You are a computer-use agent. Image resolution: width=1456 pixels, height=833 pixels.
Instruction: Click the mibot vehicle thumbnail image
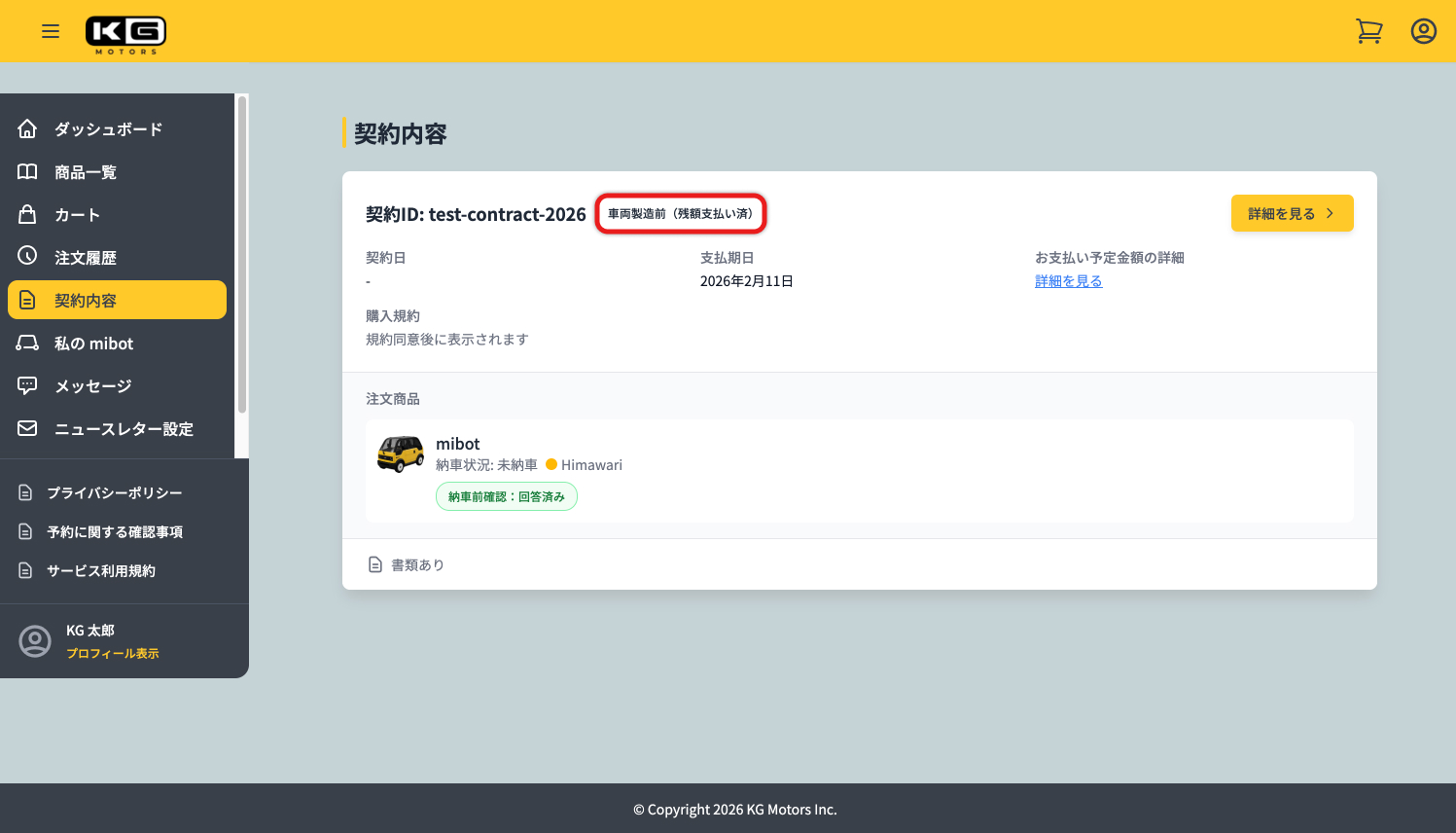[x=401, y=453]
